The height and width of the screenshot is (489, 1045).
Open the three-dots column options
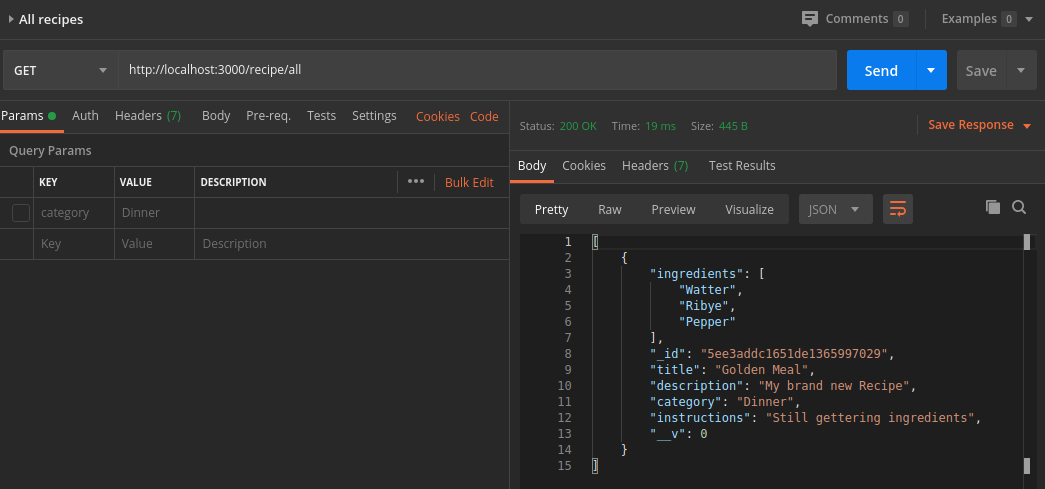pos(416,181)
